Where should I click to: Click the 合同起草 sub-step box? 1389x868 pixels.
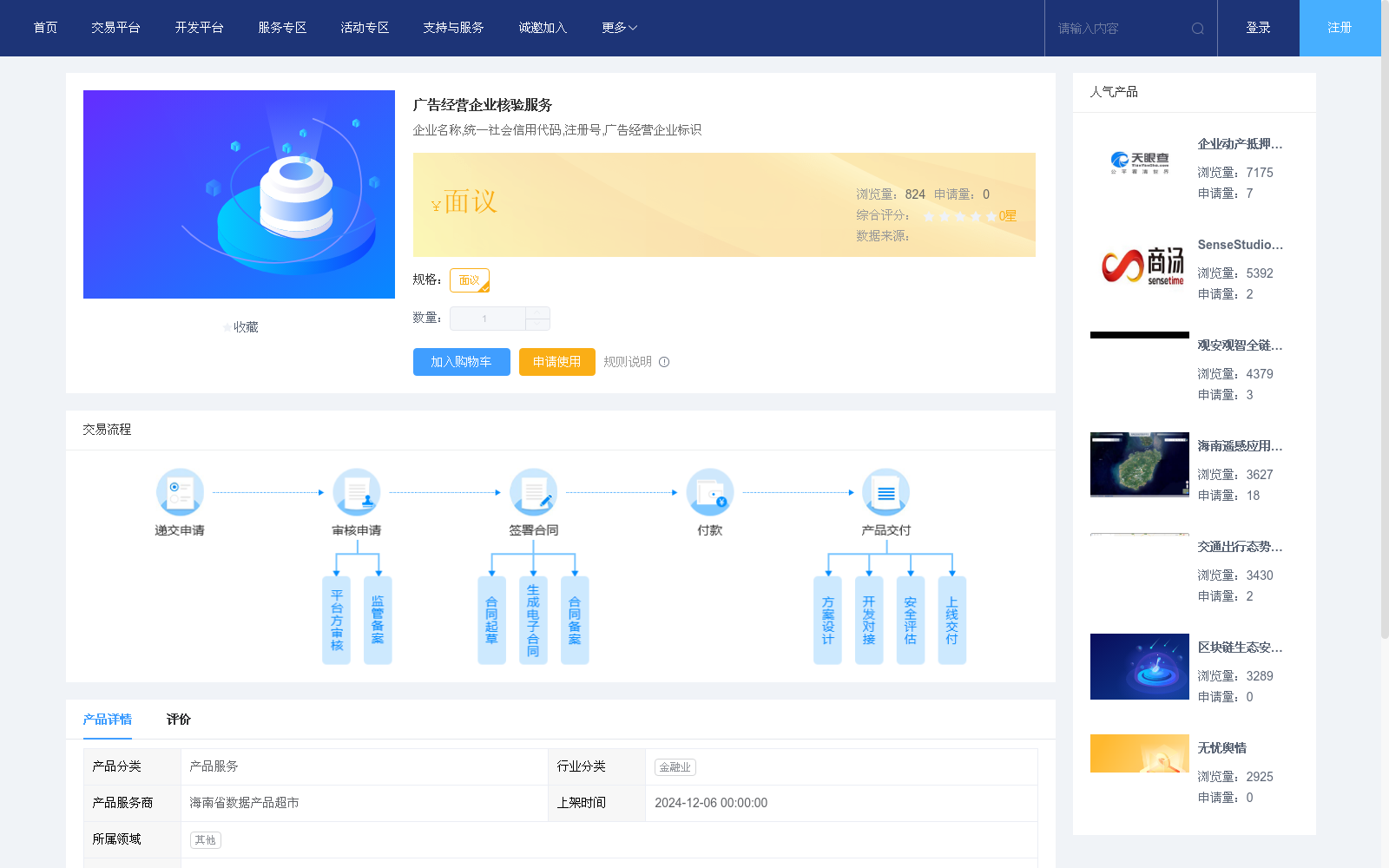pyautogui.click(x=492, y=621)
